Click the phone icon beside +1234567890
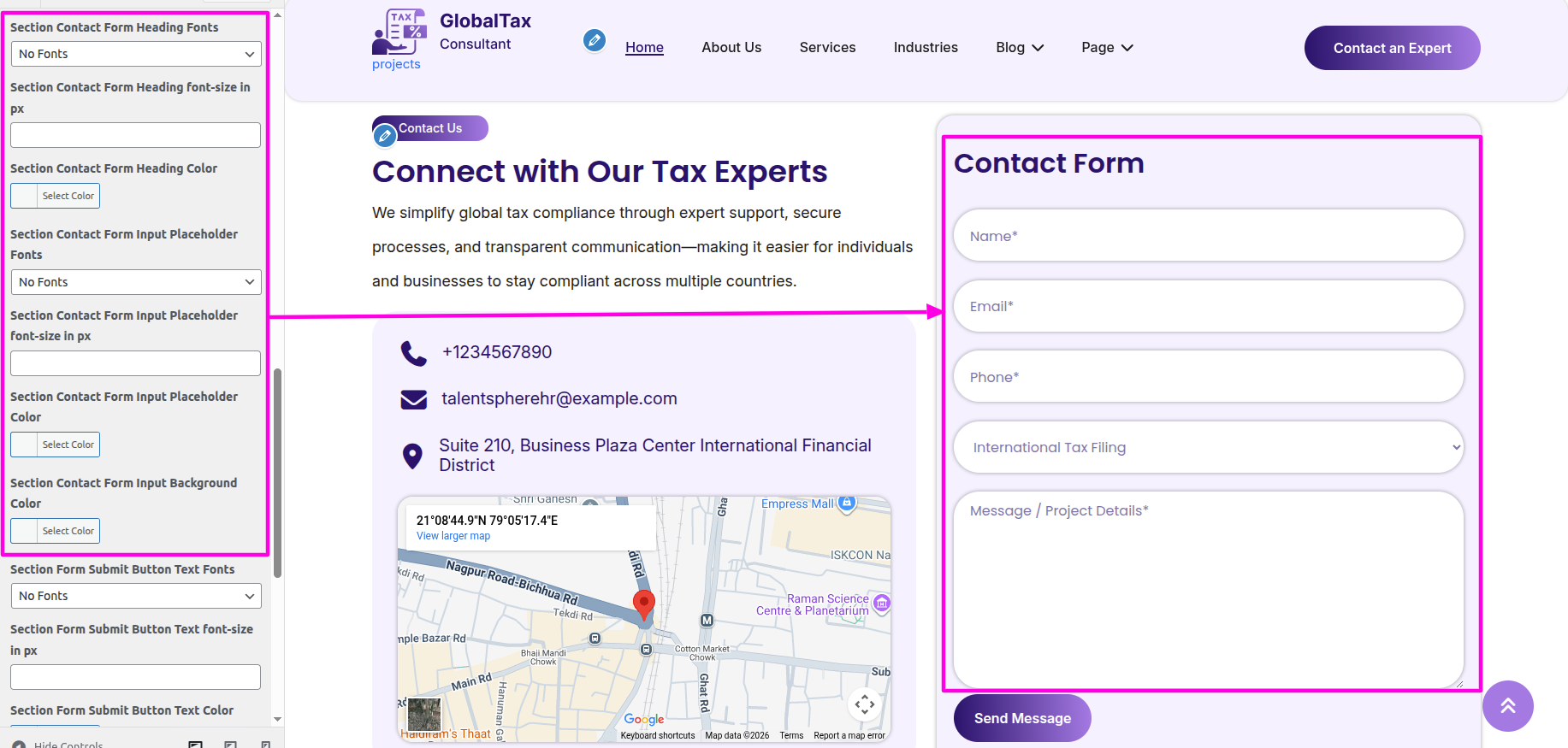 [x=414, y=353]
